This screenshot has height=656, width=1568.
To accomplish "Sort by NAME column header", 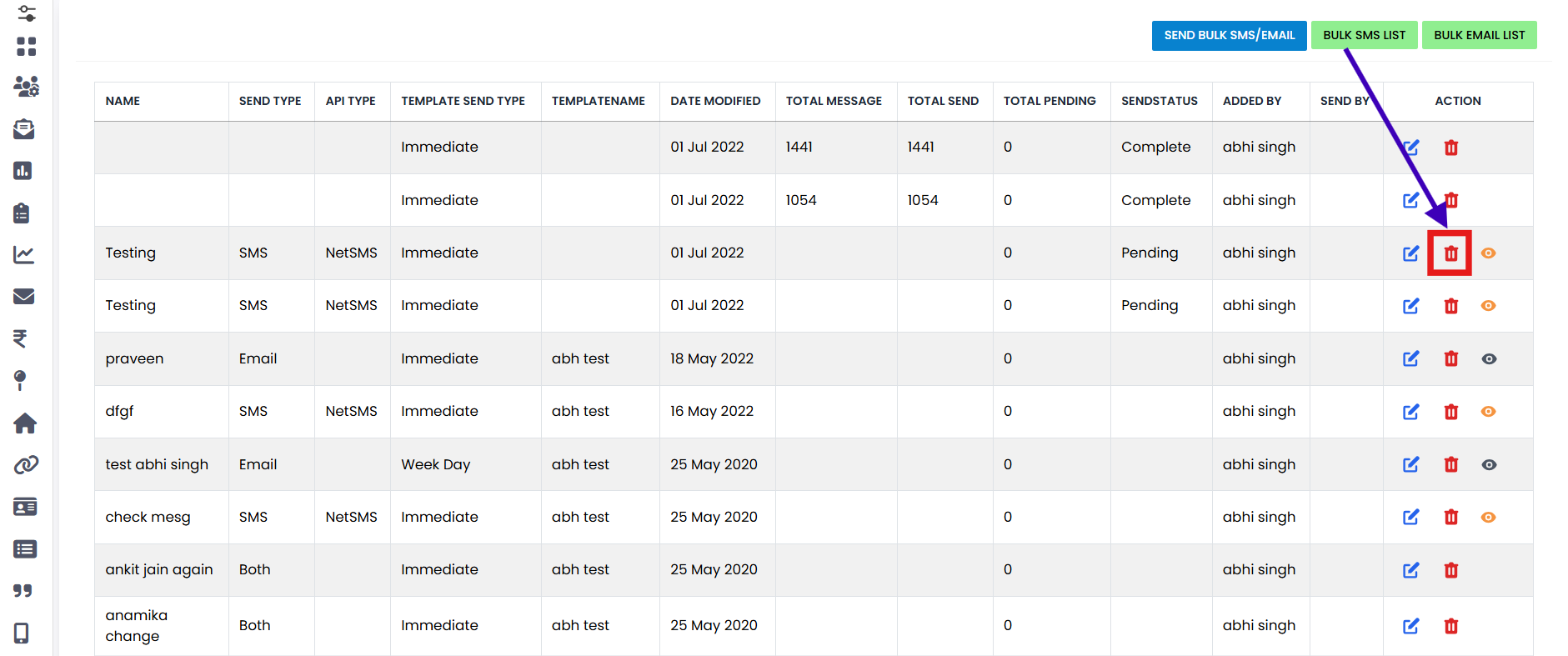I will tap(123, 101).
